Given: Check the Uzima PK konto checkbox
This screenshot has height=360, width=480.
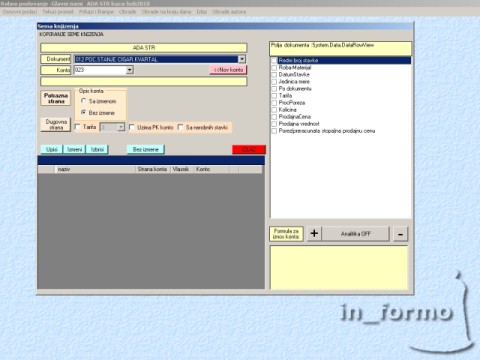Looking at the screenshot, I should [132, 127].
